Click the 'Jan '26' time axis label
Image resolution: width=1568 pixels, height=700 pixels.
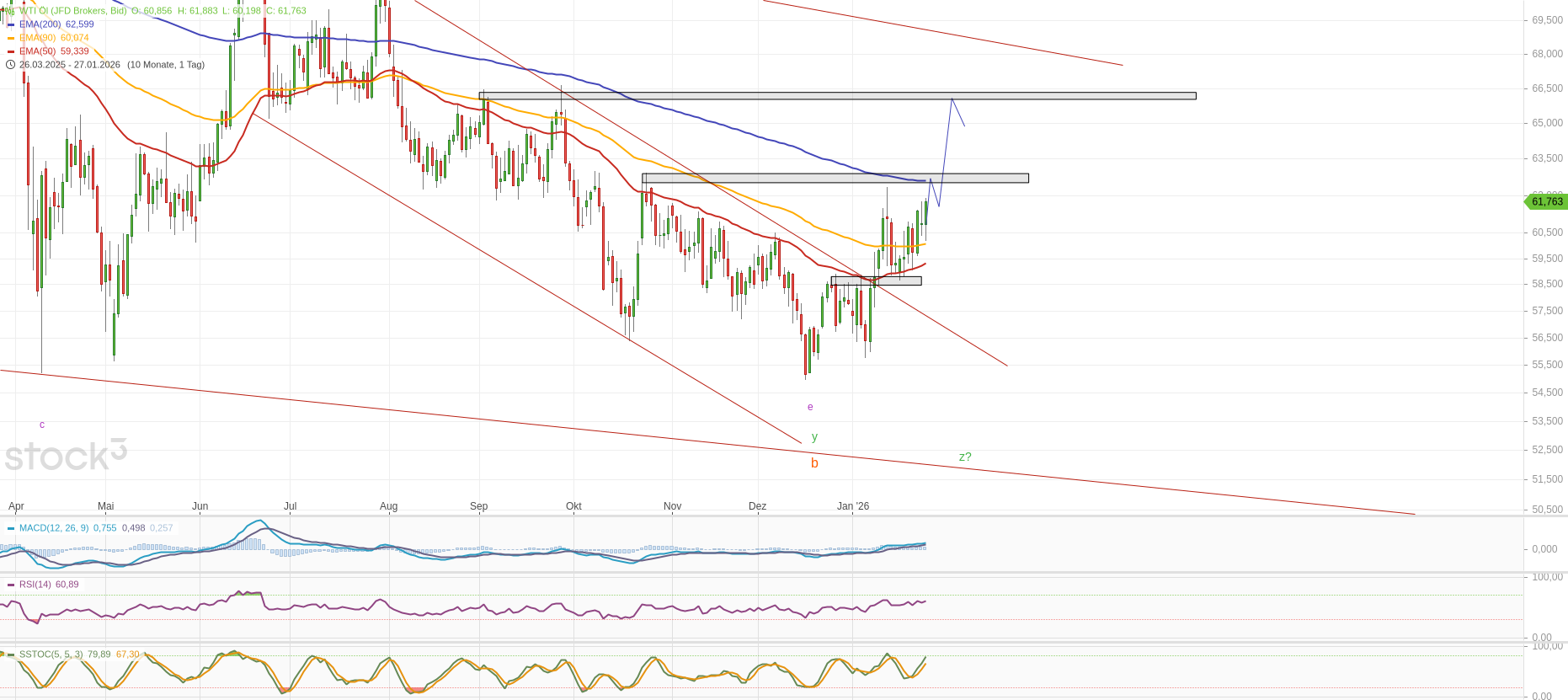(853, 506)
